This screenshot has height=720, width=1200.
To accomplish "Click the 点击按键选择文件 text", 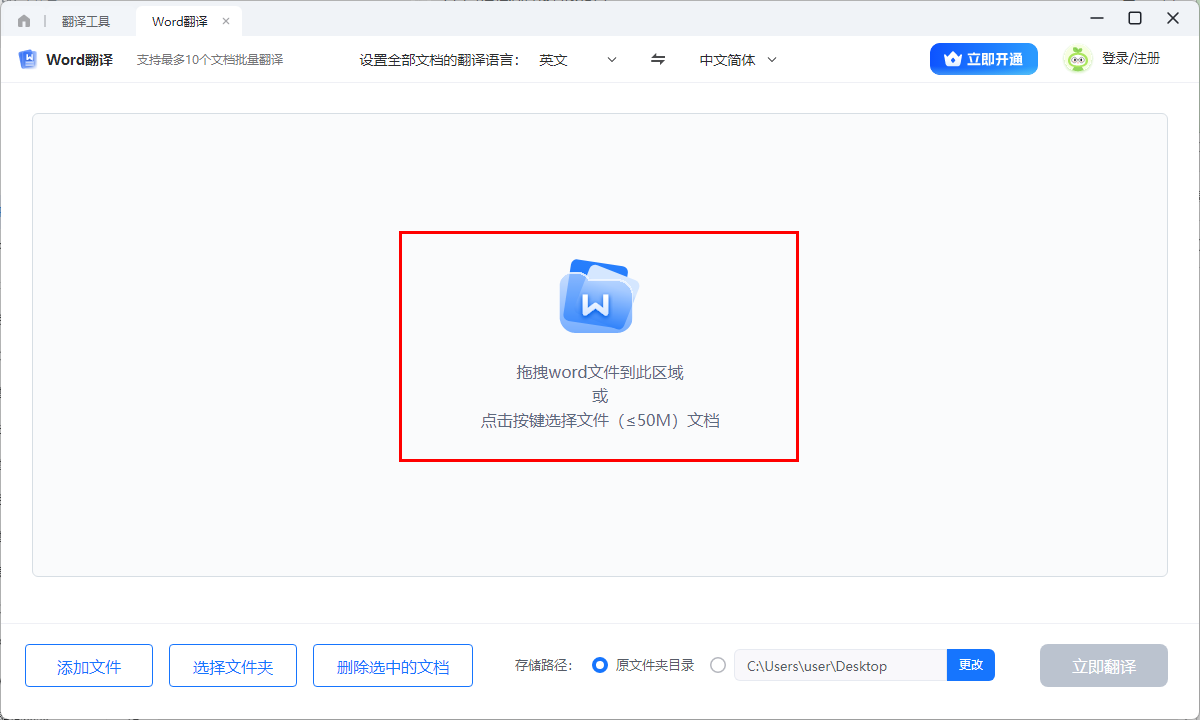I will [600, 421].
